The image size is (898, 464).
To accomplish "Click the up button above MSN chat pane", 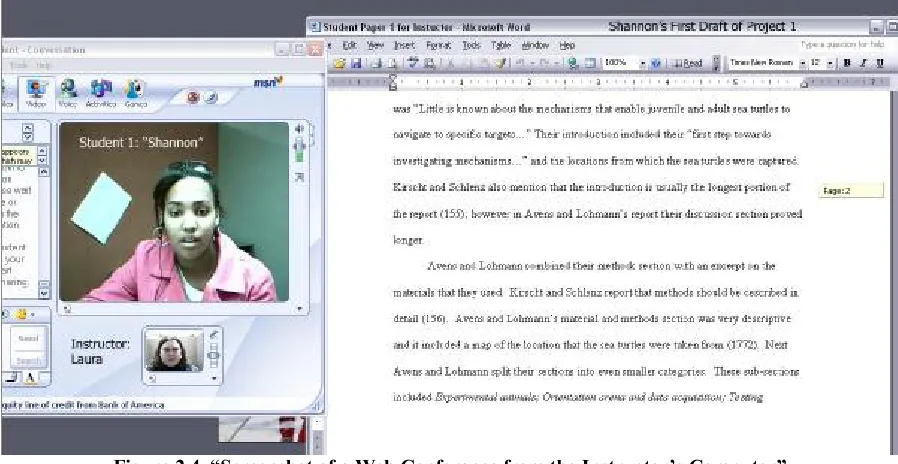I will (27, 128).
